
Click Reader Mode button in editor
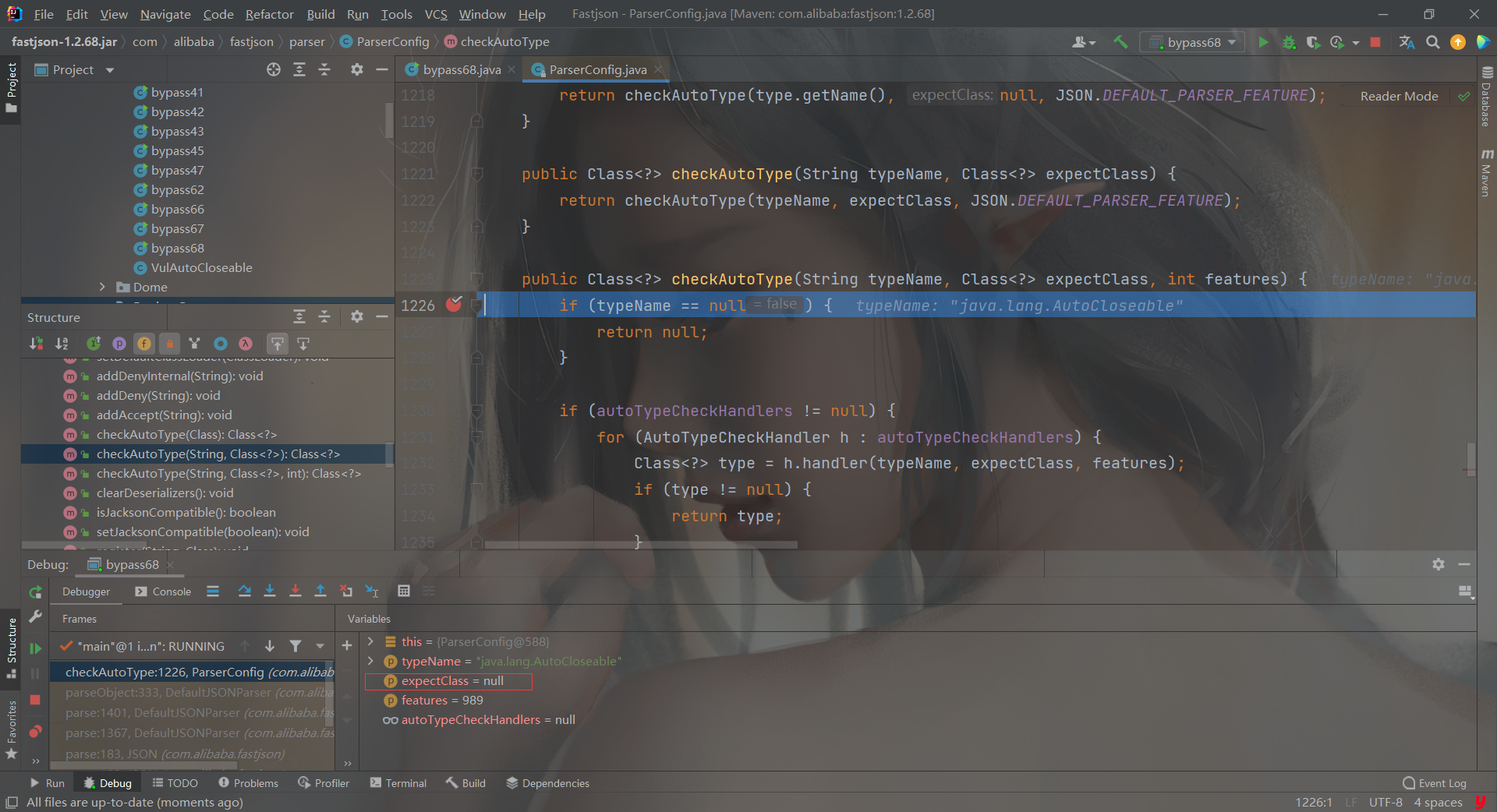pyautogui.click(x=1399, y=96)
